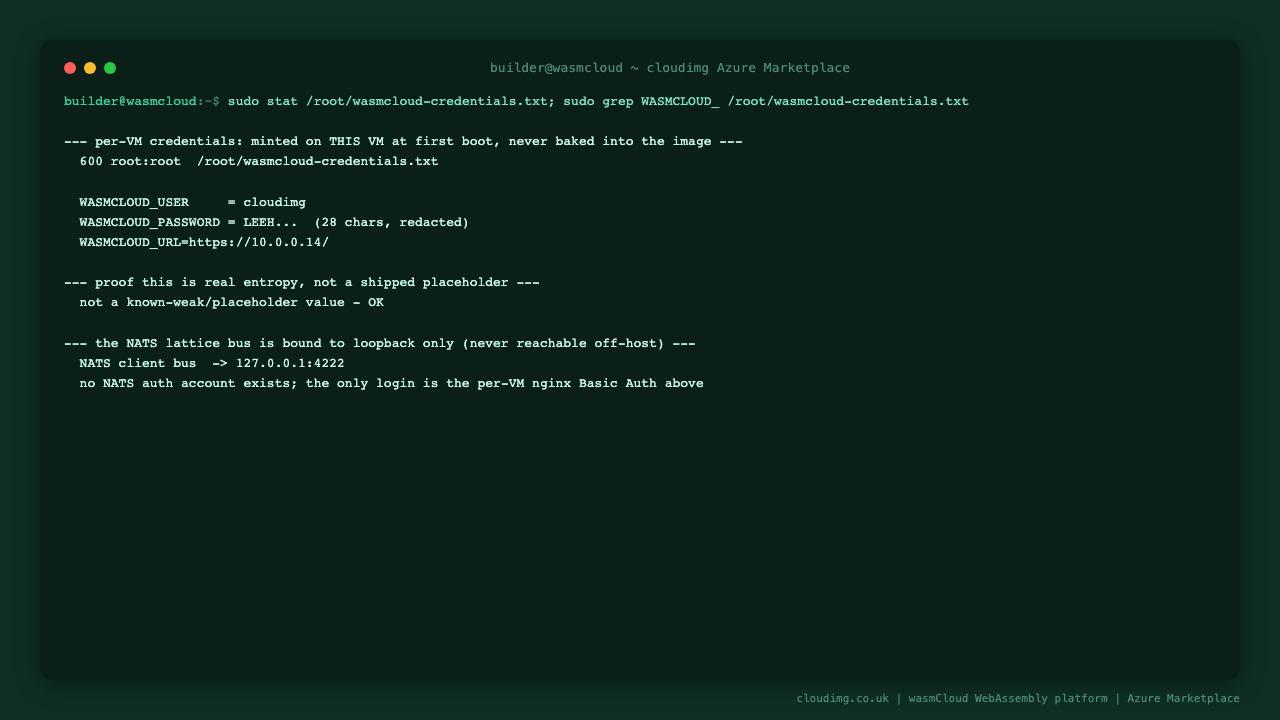Click the 'no NATS auth account exists' line
This screenshot has height=720, width=1280.
(x=392, y=383)
